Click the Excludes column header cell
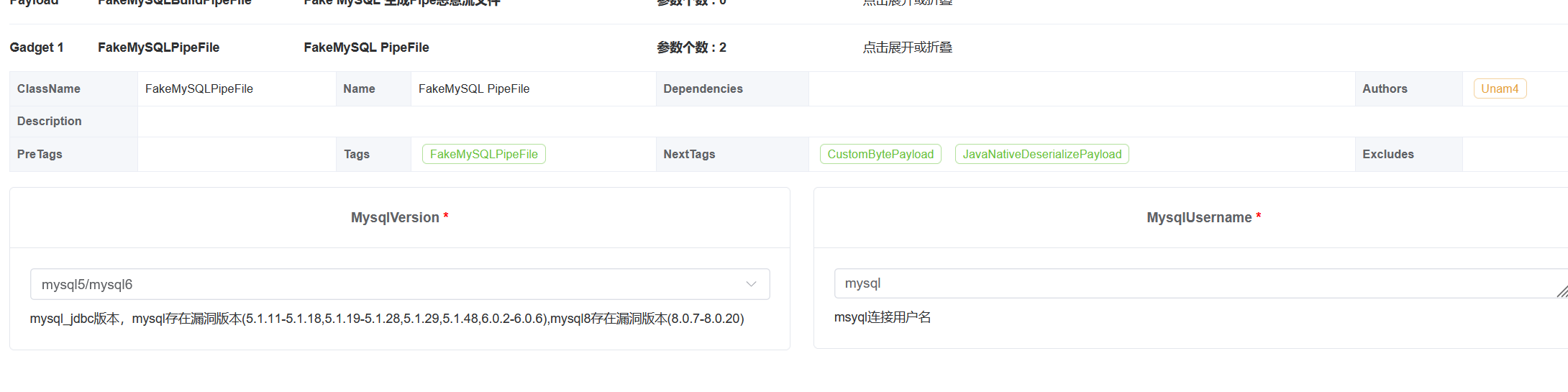The width and height of the screenshot is (1568, 392). [x=1387, y=154]
